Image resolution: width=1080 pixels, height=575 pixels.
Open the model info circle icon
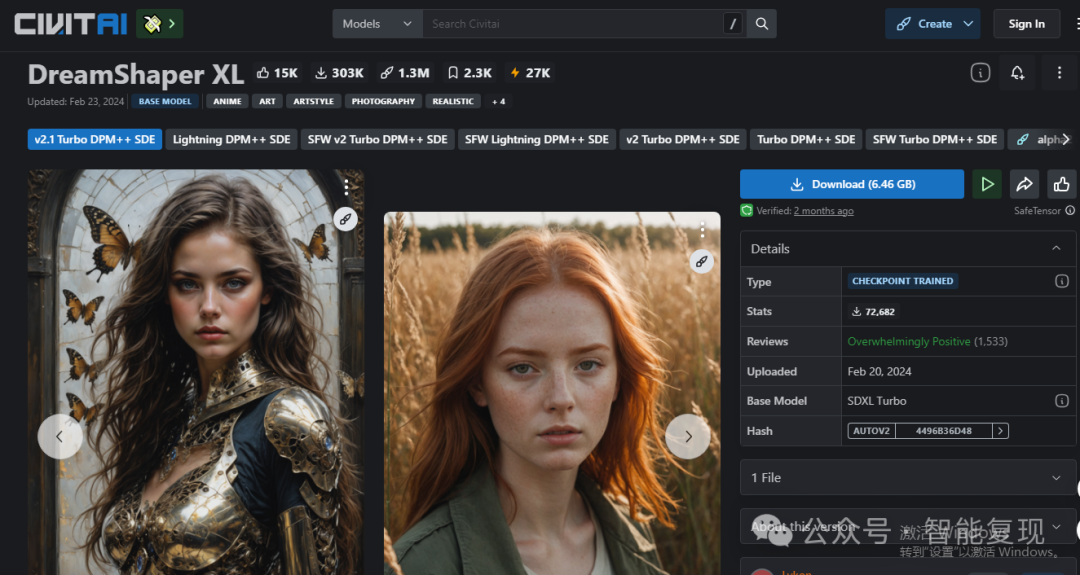[980, 72]
